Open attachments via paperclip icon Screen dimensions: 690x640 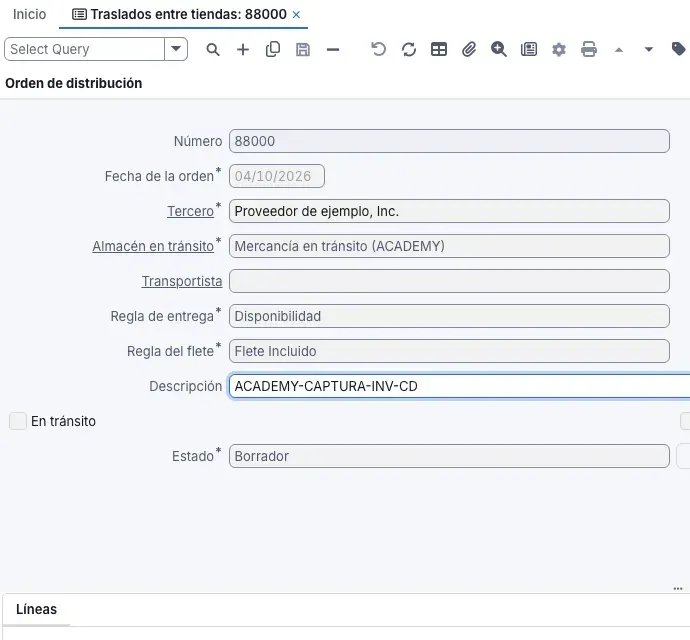[x=469, y=49]
